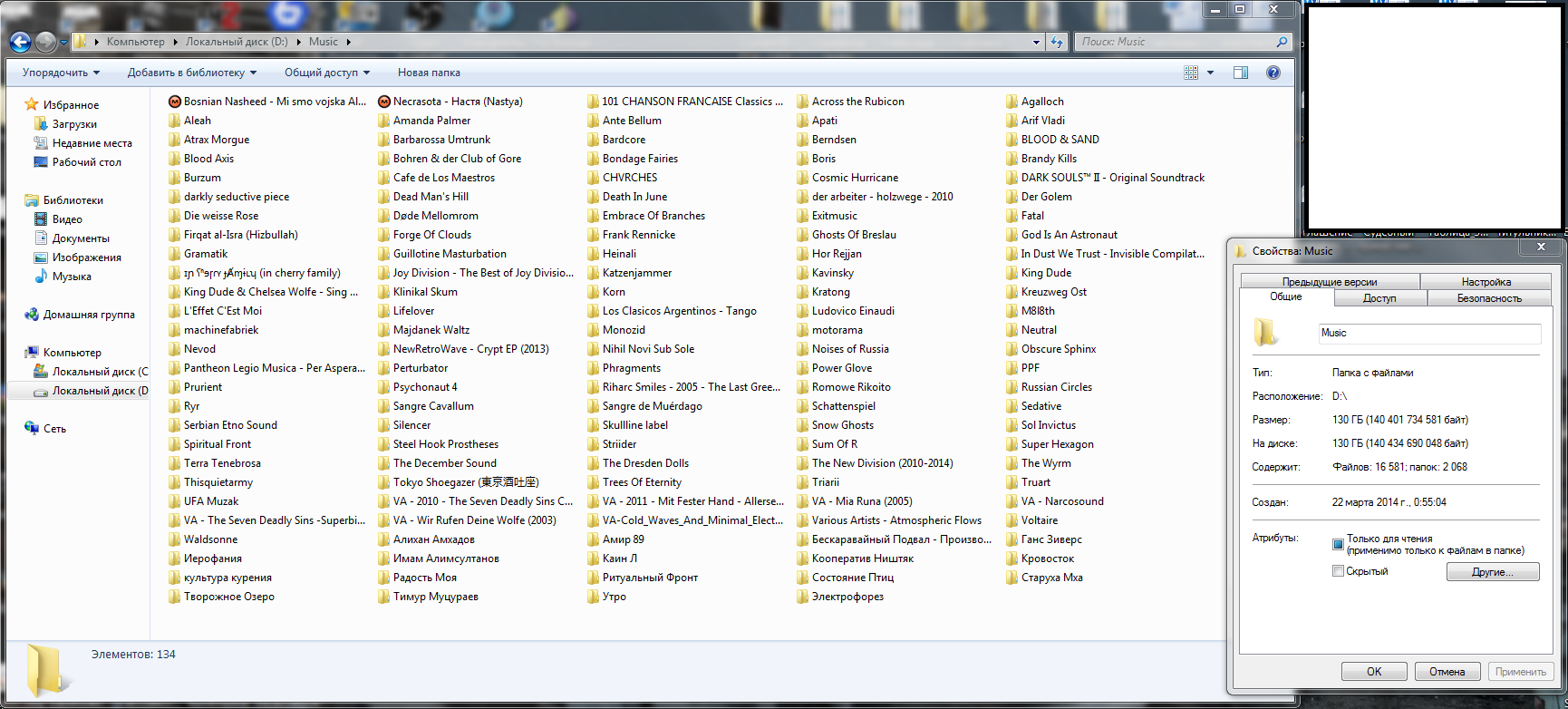
Task: Open the Безопасность tab in properties
Action: 1489,298
